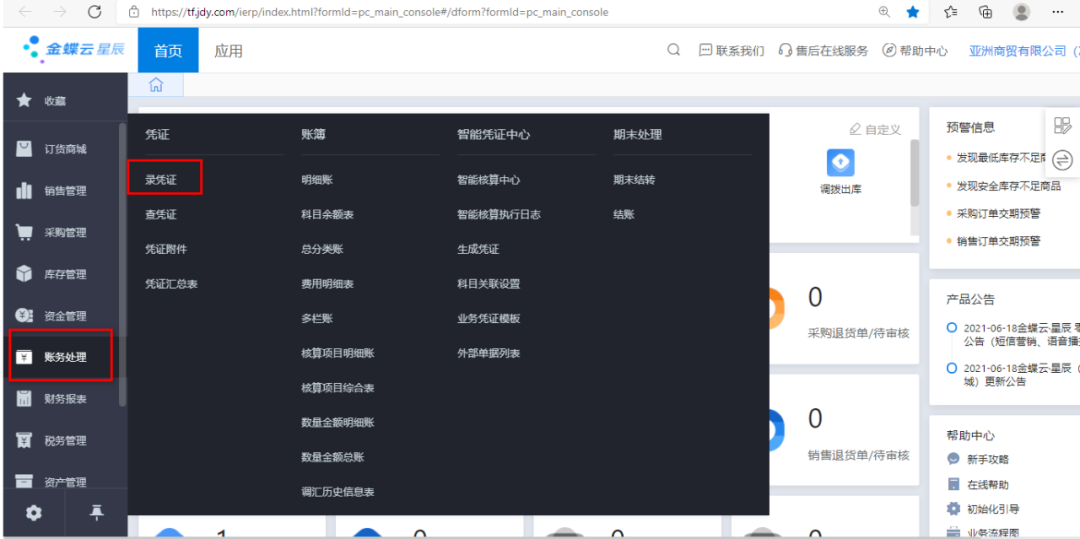Click the switch arrows icon on right edge
Image resolution: width=1080 pixels, height=539 pixels.
point(1062,160)
